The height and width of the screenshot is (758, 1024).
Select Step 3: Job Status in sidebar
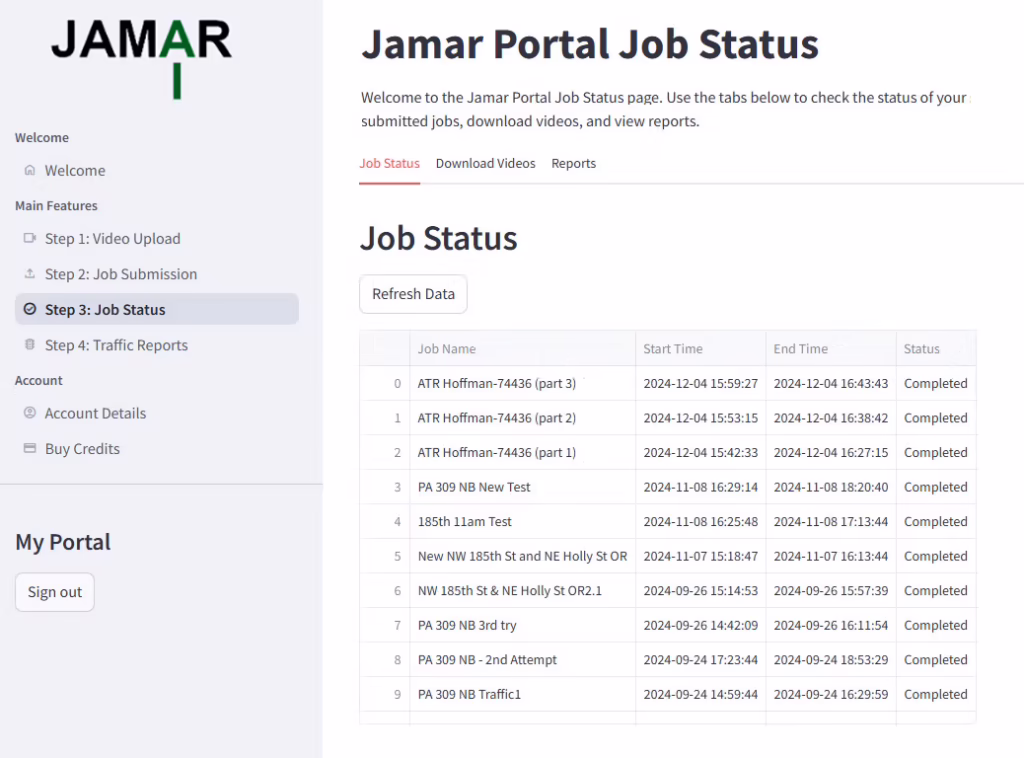[157, 309]
